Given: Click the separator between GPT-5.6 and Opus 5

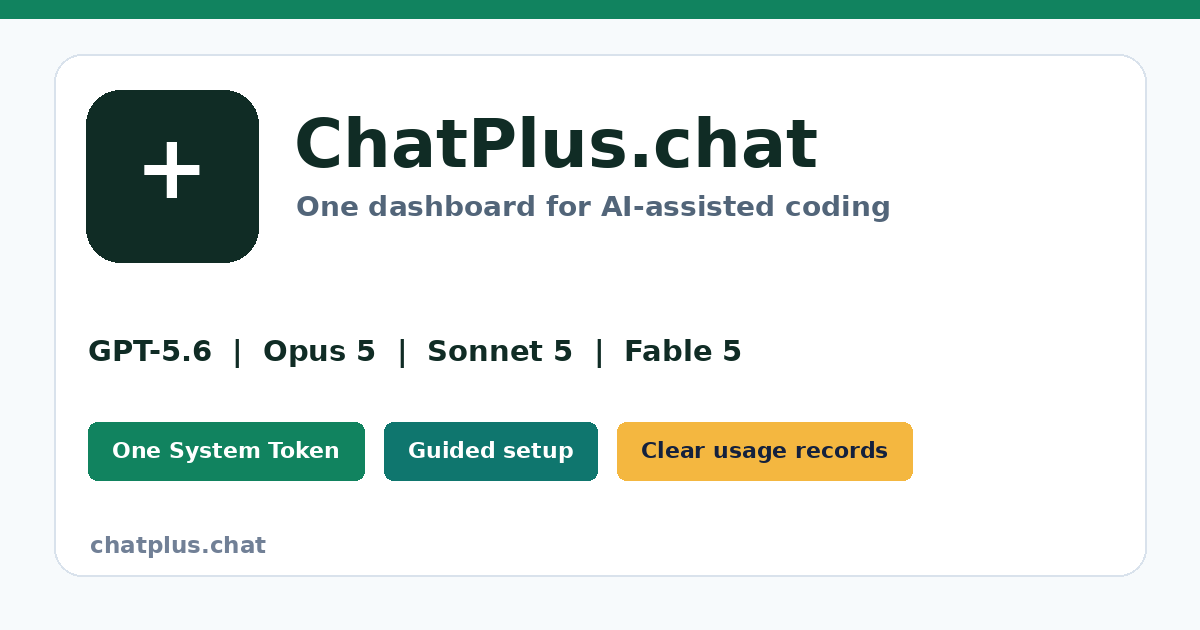Looking at the screenshot, I should (237, 352).
